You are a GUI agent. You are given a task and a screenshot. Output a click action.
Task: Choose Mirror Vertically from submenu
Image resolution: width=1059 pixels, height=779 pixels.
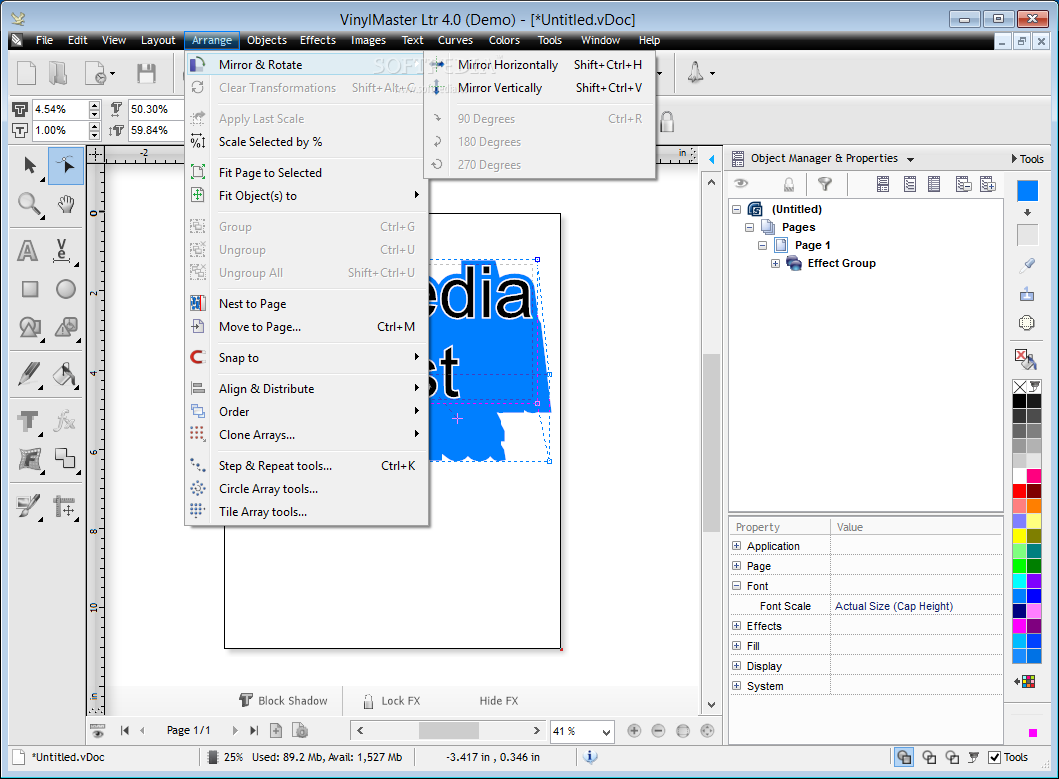tap(538, 88)
